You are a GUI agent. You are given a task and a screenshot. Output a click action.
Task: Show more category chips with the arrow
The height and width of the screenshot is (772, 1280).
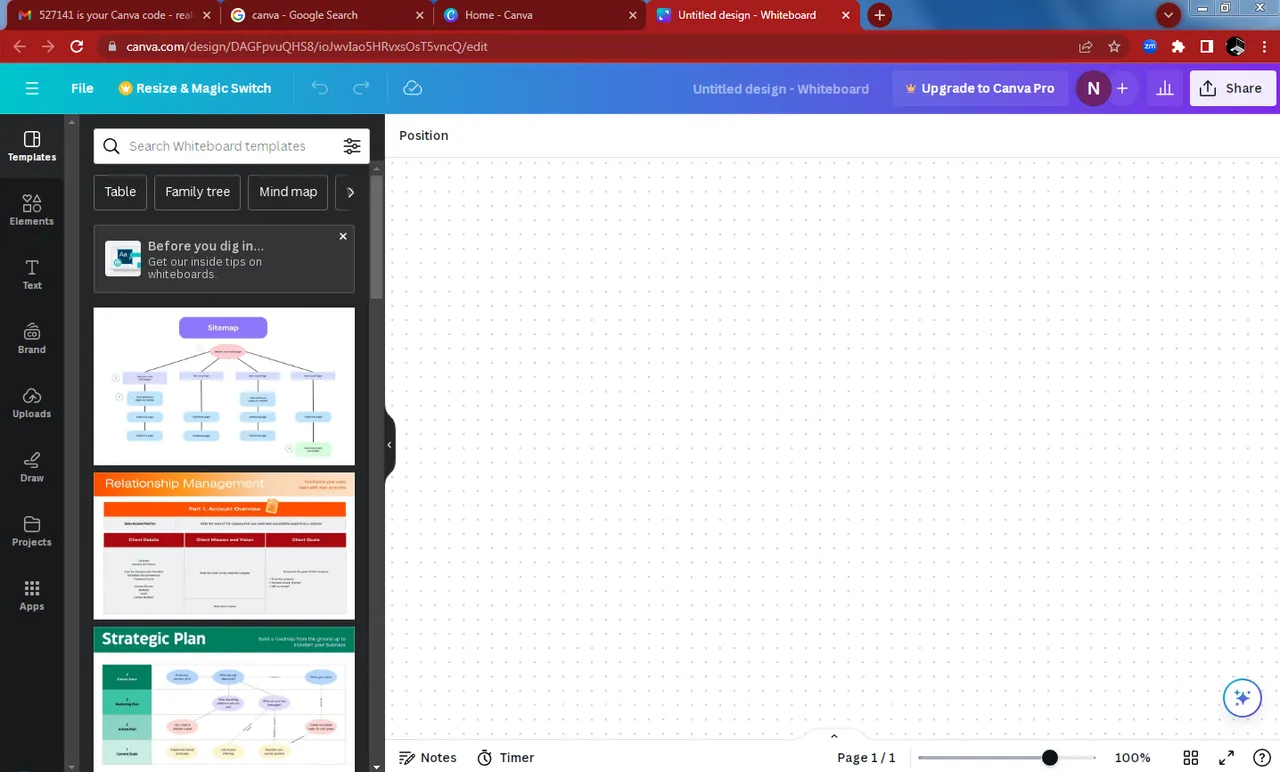click(350, 192)
